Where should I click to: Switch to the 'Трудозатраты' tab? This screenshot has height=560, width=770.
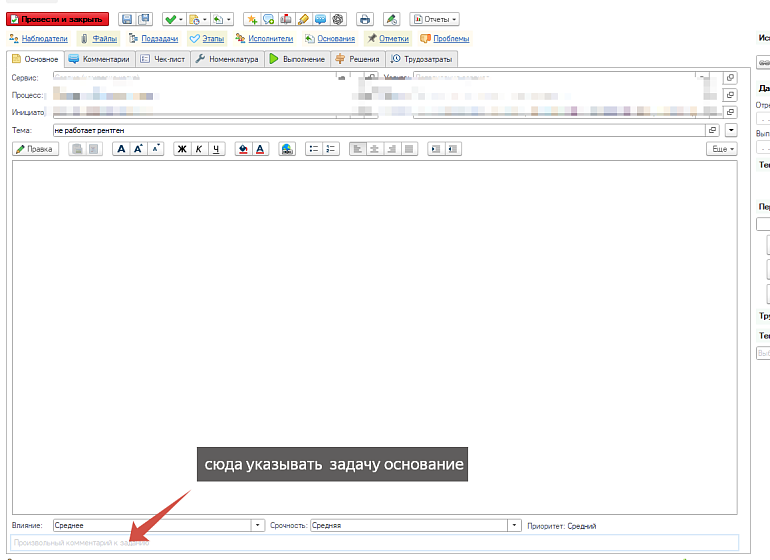coord(421,59)
